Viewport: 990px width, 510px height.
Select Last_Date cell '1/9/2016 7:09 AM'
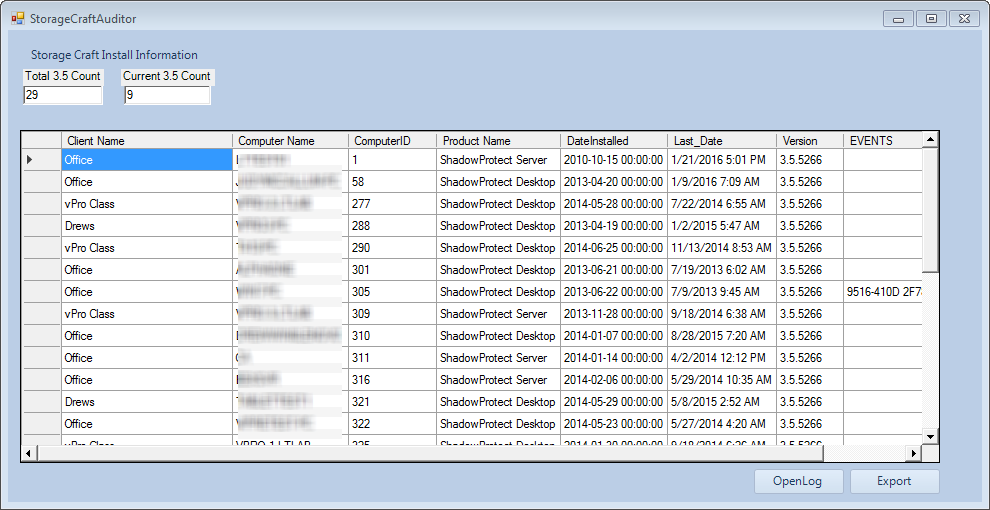722,182
